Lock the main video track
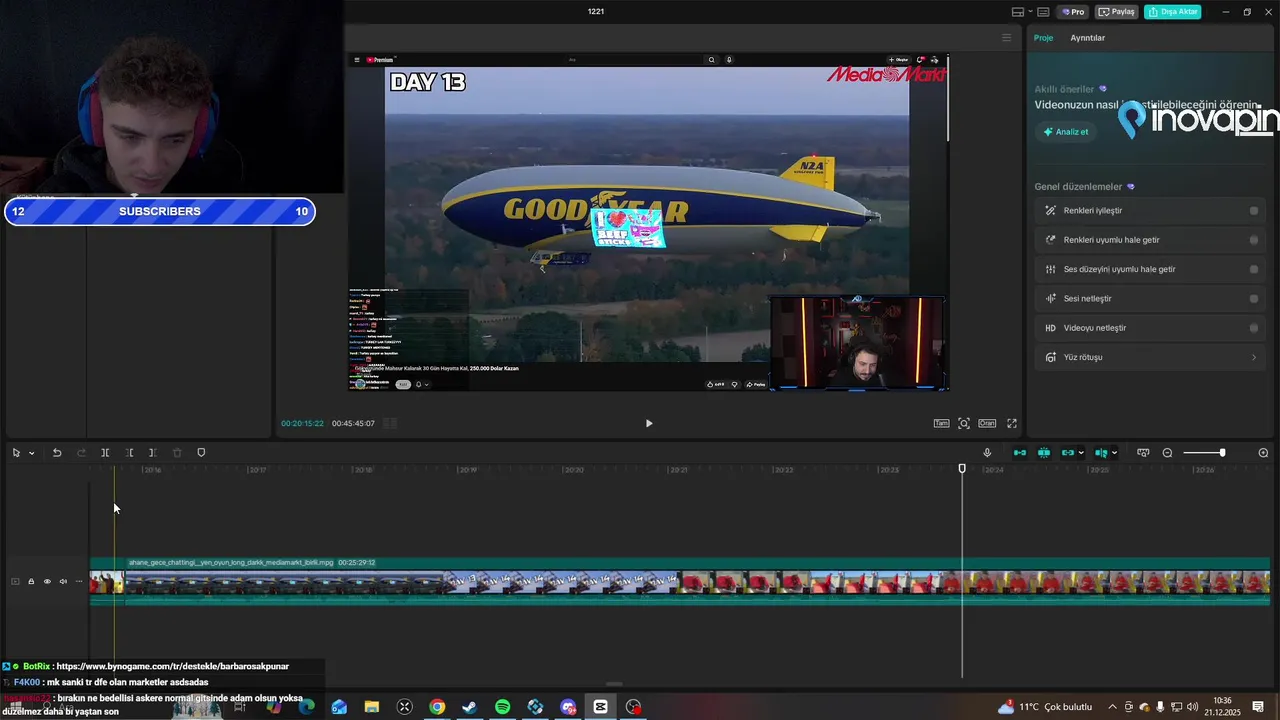Screen dimensions: 1280x720 pos(31,581)
